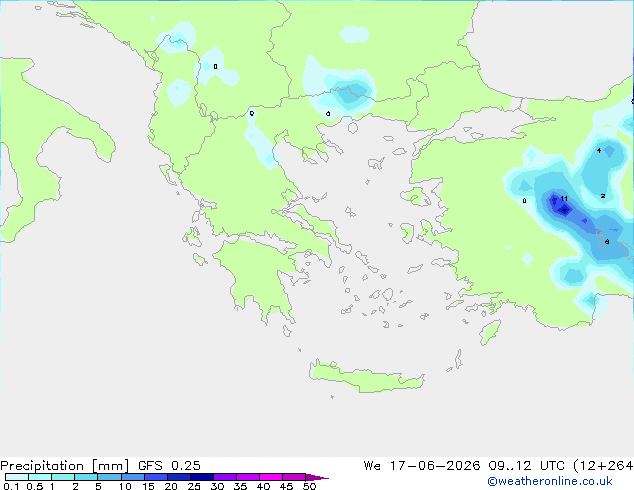Screen dimensions: 634x490
Task: Click the dark blue precipitation maximum beside "11"
Action: (564, 209)
